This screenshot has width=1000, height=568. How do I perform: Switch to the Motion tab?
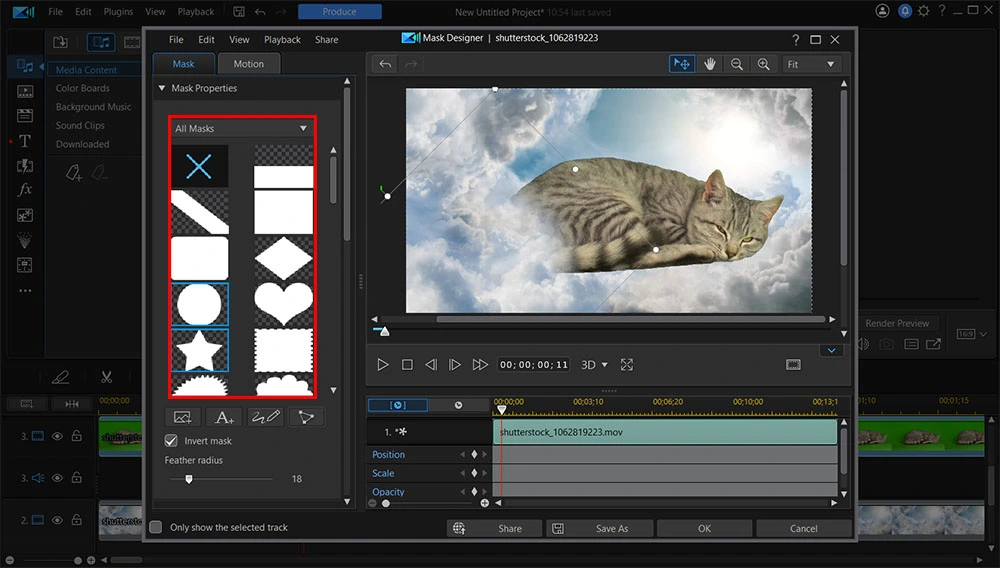pos(248,64)
